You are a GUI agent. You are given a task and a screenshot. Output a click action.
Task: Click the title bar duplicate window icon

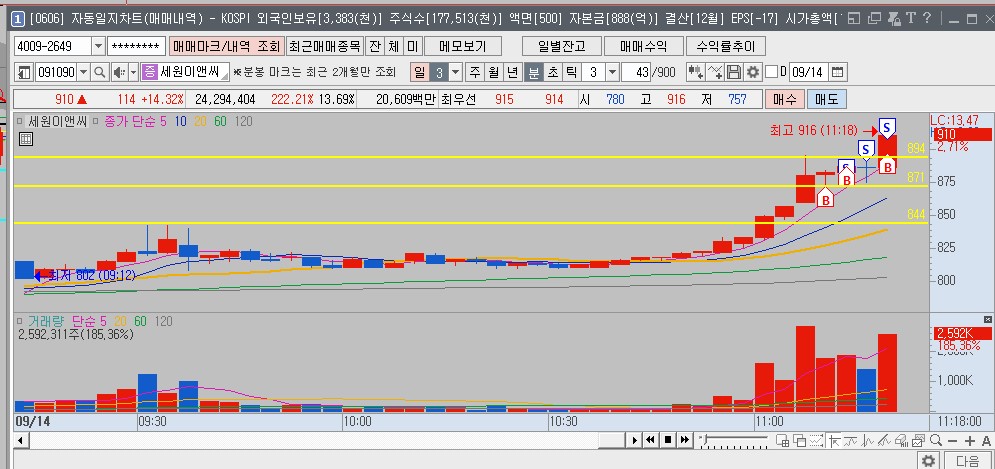pos(874,19)
